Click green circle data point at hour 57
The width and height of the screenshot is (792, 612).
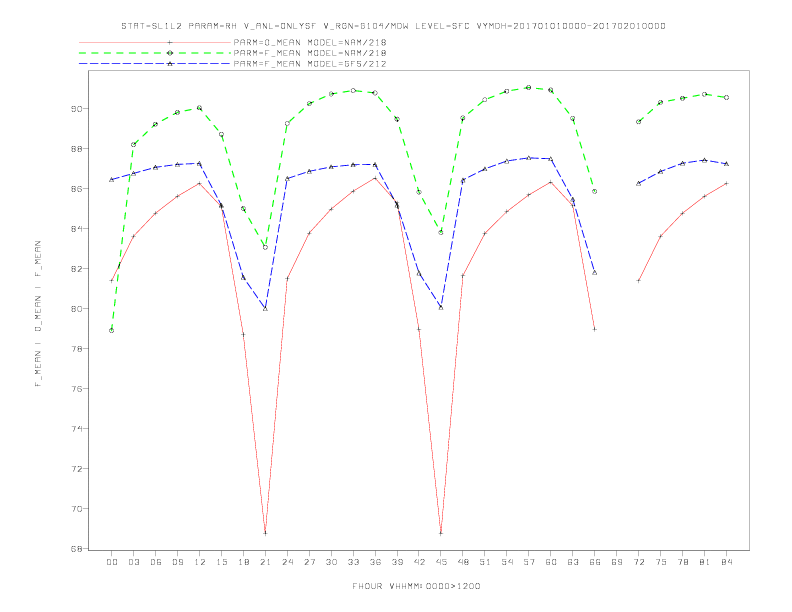pos(529,87)
